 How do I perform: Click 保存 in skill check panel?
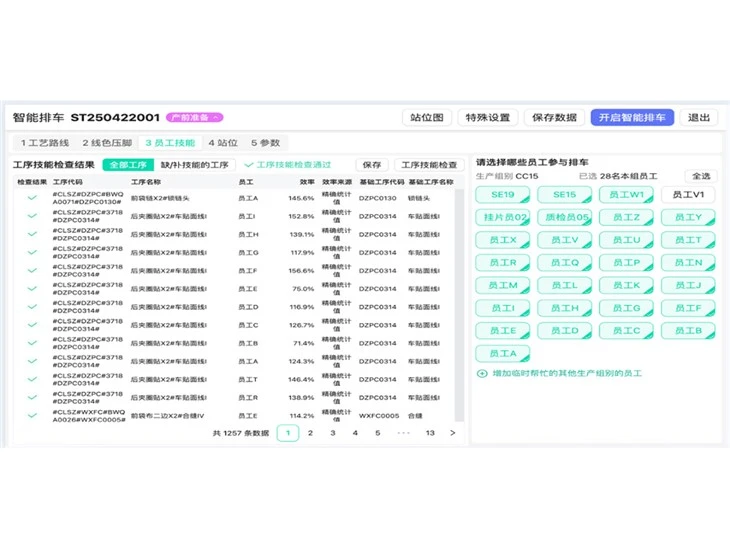pos(372,165)
